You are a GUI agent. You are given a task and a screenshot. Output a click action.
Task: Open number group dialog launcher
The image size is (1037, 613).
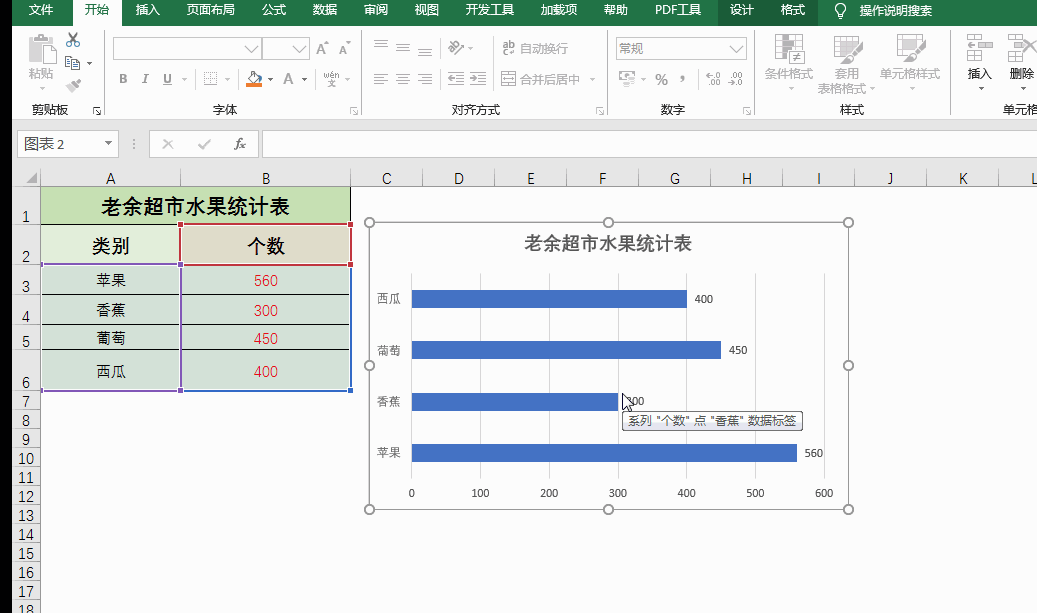[x=747, y=111]
